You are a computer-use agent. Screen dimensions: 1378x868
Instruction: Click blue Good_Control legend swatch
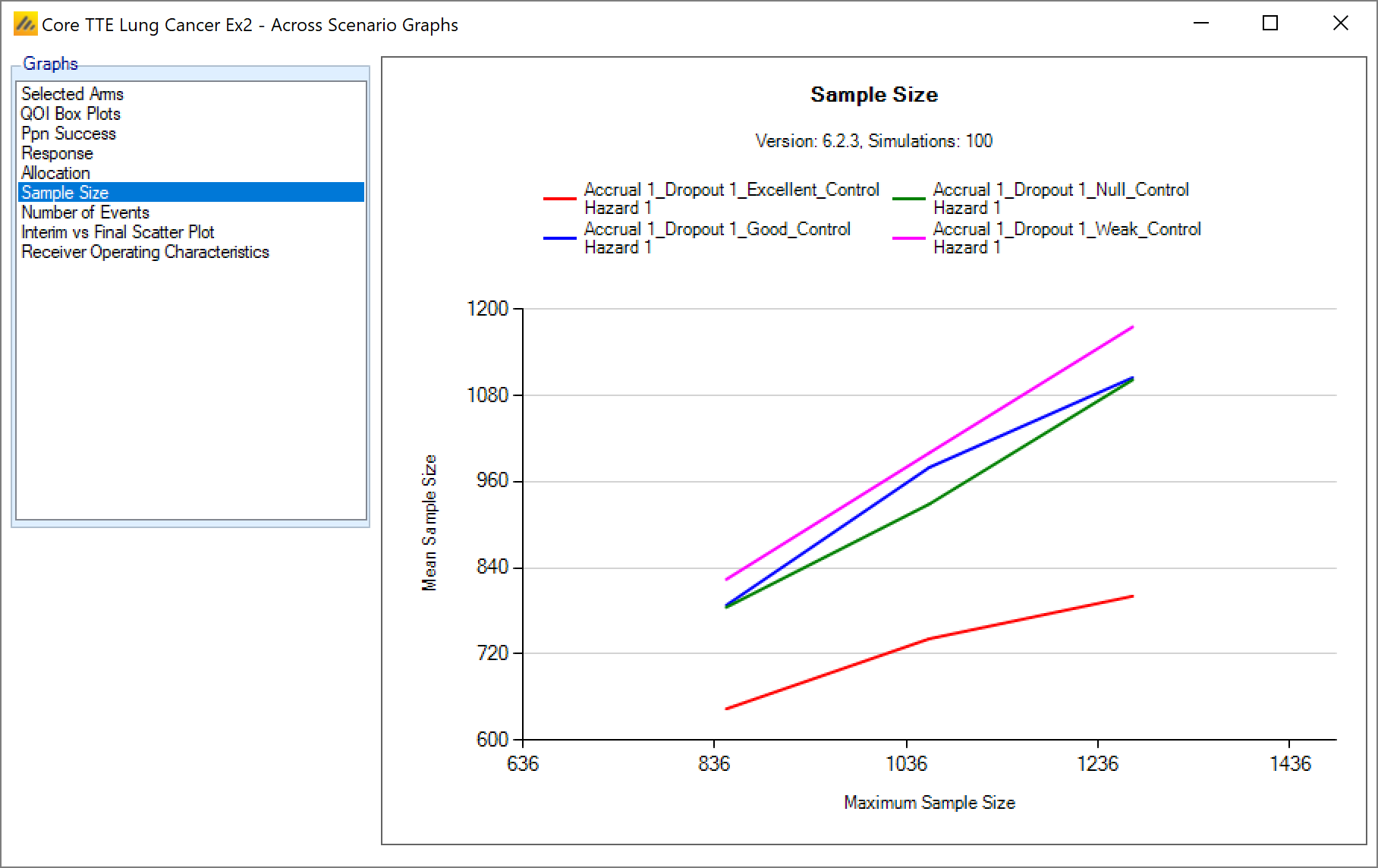click(560, 238)
